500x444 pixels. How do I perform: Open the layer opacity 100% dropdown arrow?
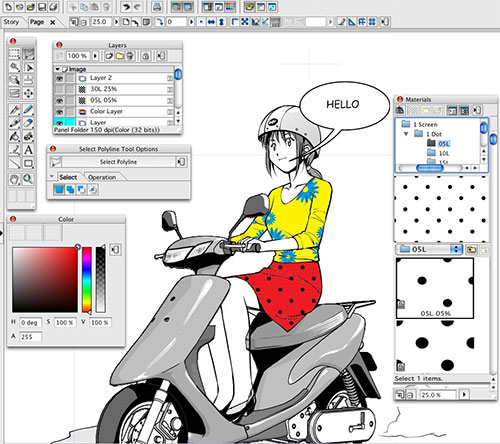pyautogui.click(x=95, y=56)
